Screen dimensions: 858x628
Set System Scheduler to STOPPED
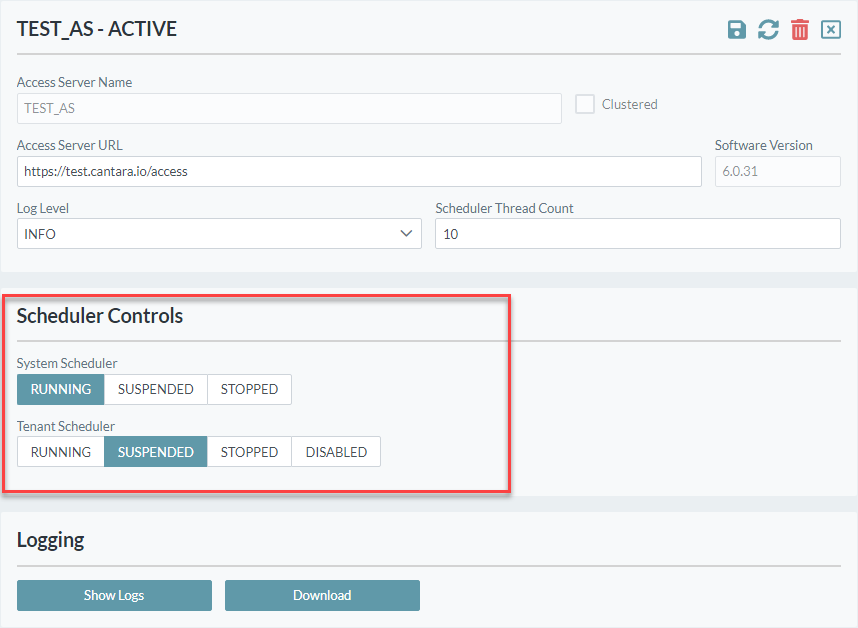249,389
